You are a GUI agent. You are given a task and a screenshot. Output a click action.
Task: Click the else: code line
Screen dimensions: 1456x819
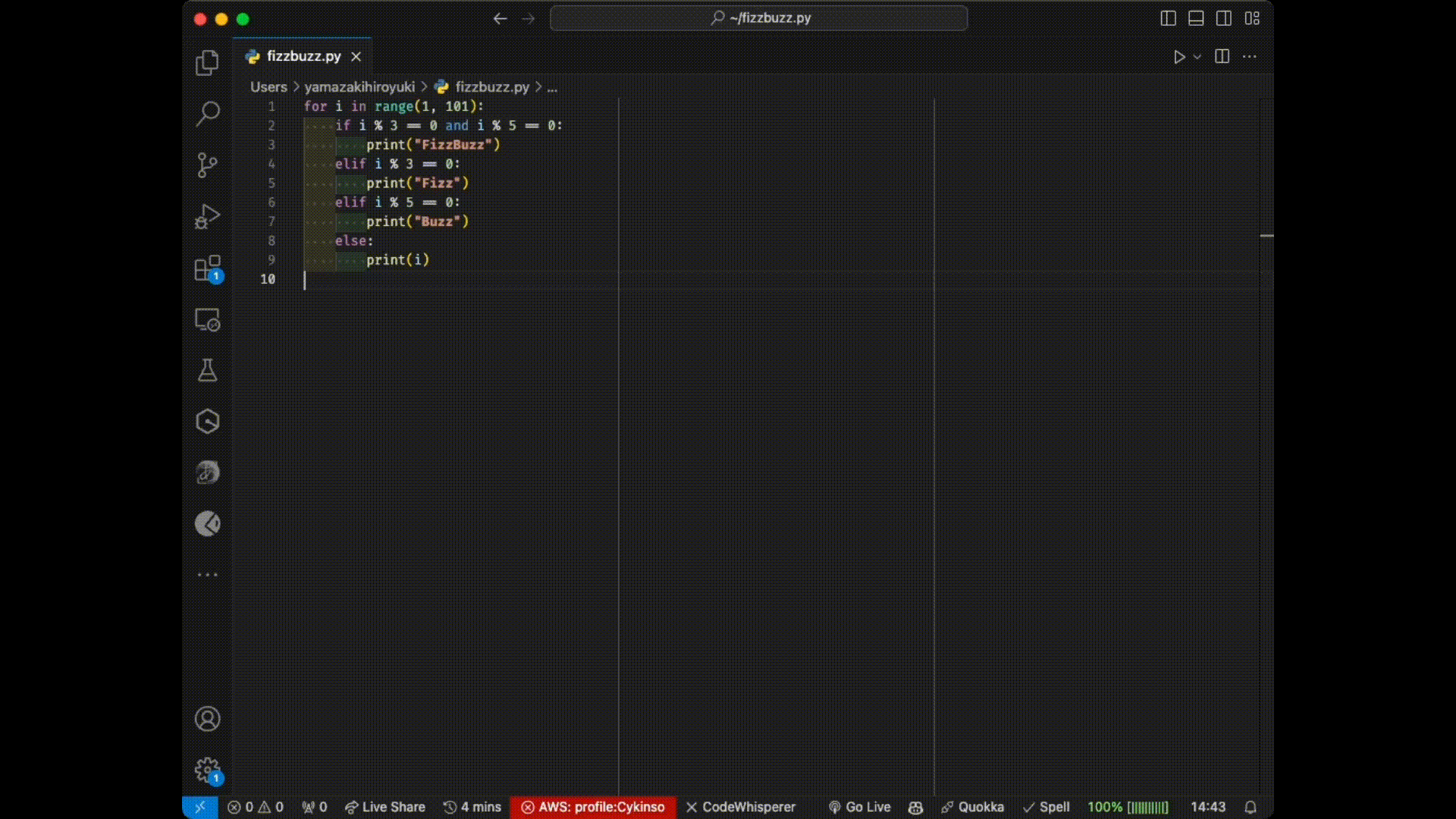(x=354, y=240)
